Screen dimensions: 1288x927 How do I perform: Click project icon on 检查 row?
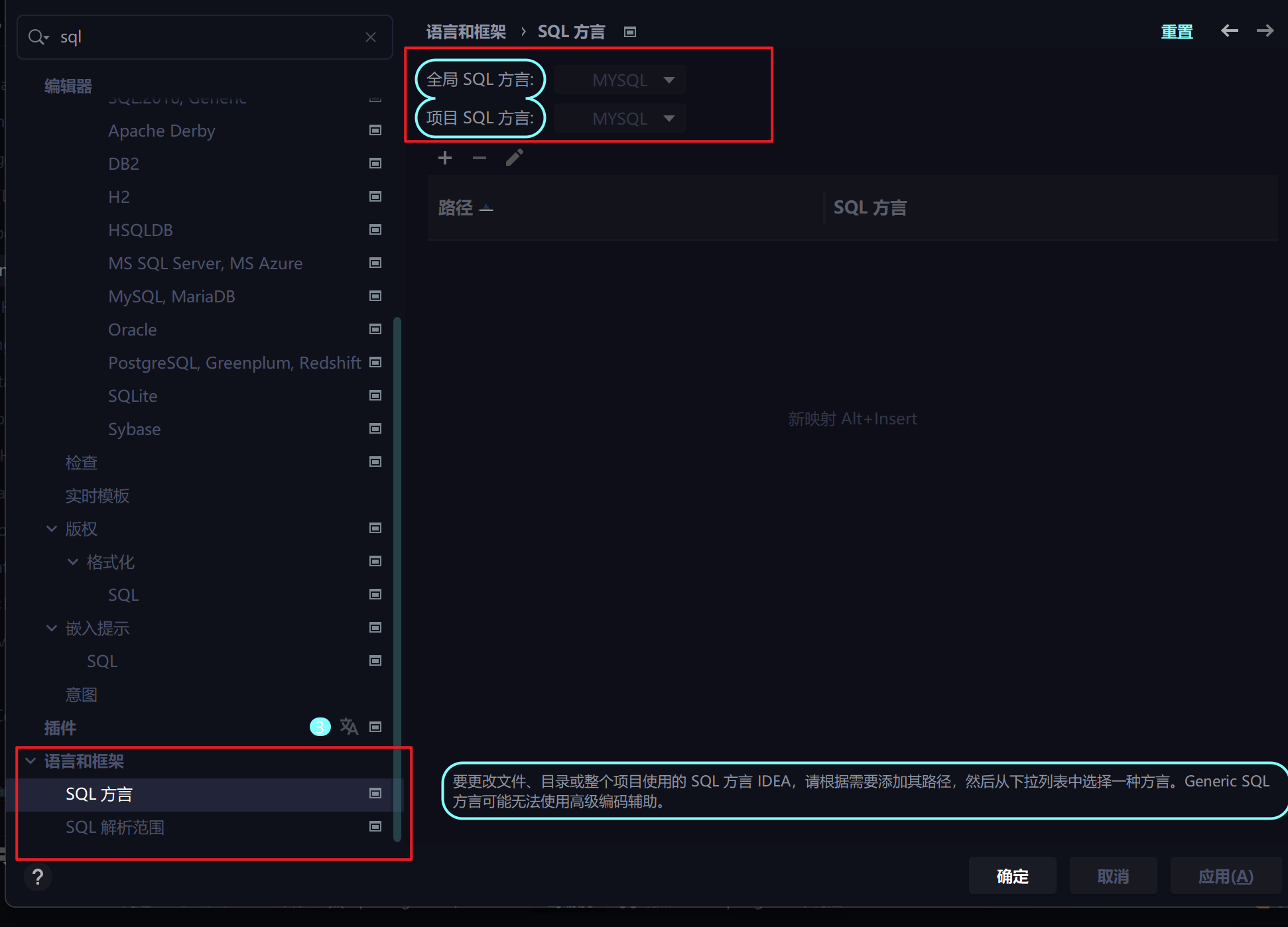tap(375, 462)
